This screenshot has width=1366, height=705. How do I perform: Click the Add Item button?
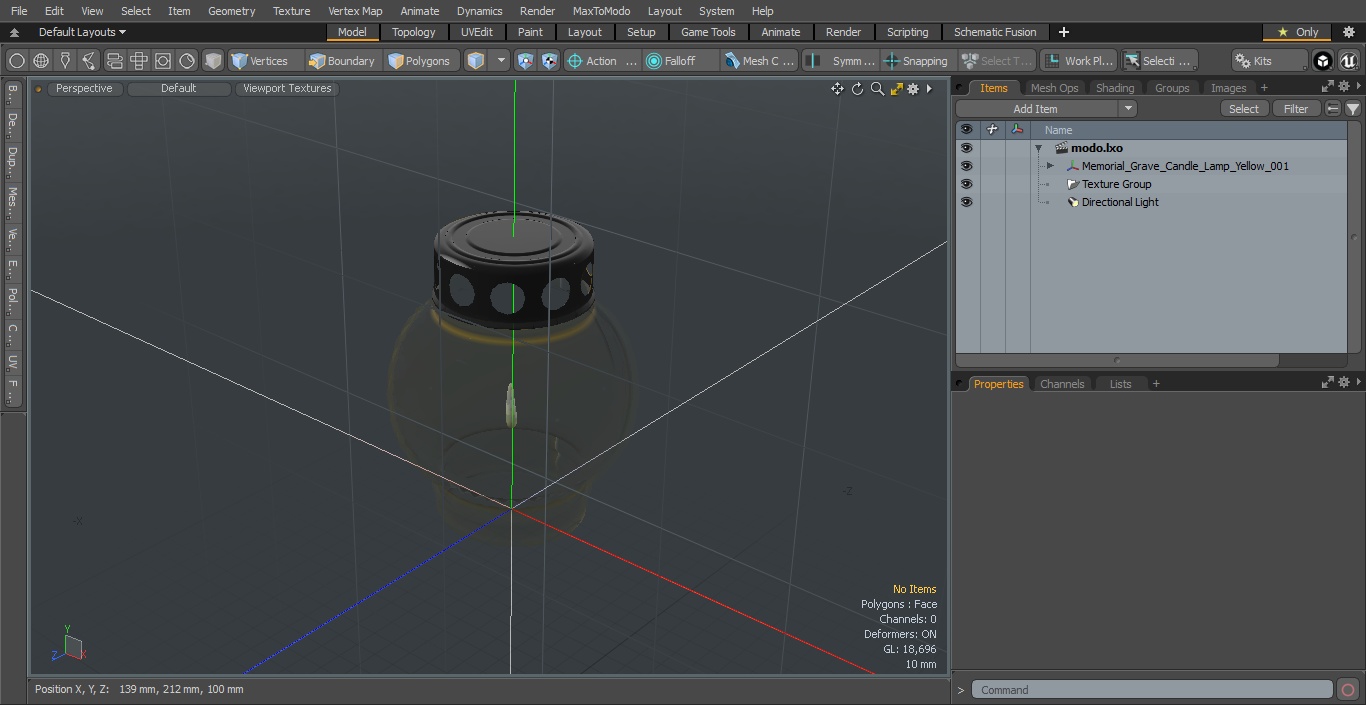tap(1036, 109)
